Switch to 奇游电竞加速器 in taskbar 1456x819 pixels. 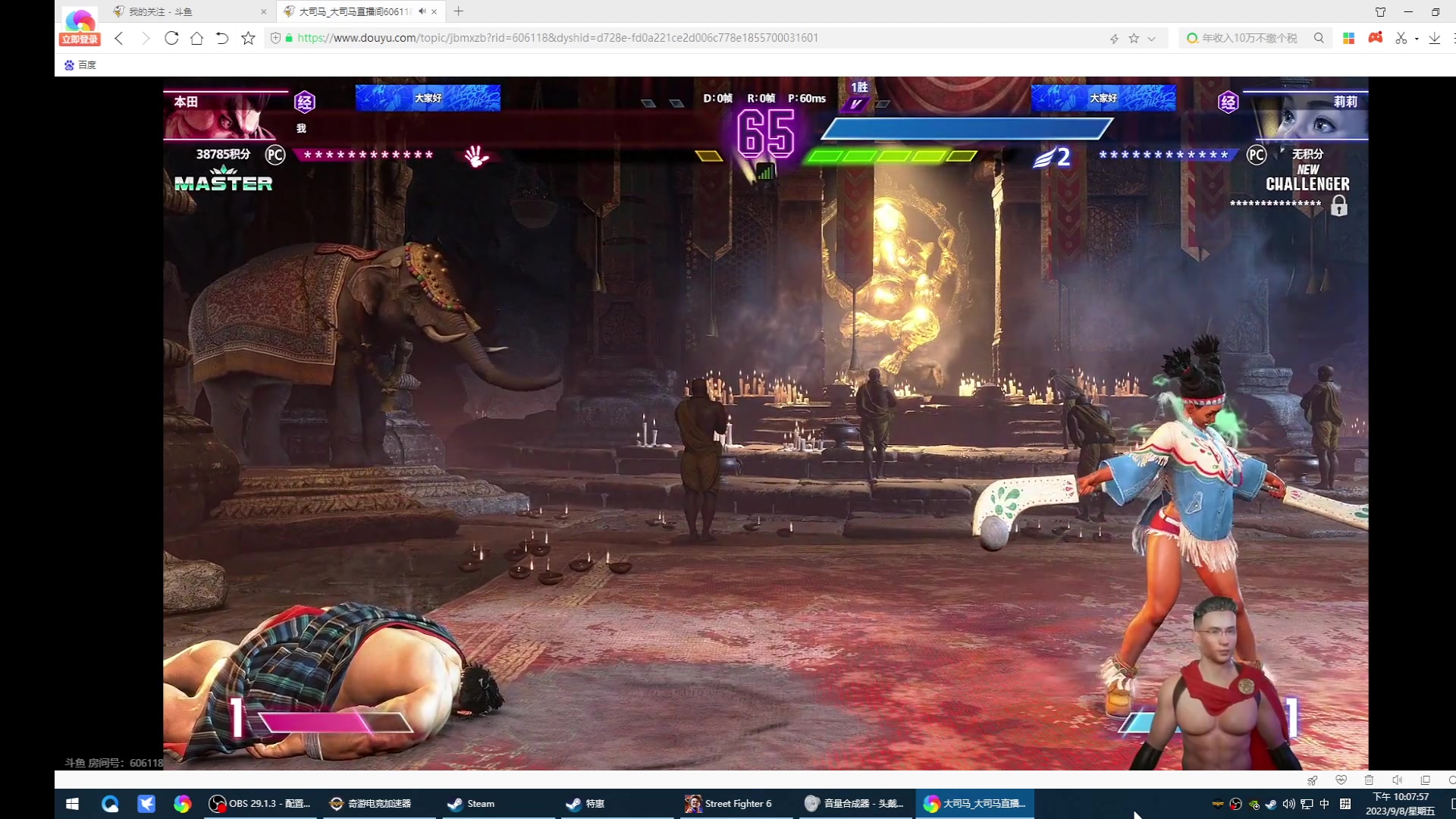point(379,804)
